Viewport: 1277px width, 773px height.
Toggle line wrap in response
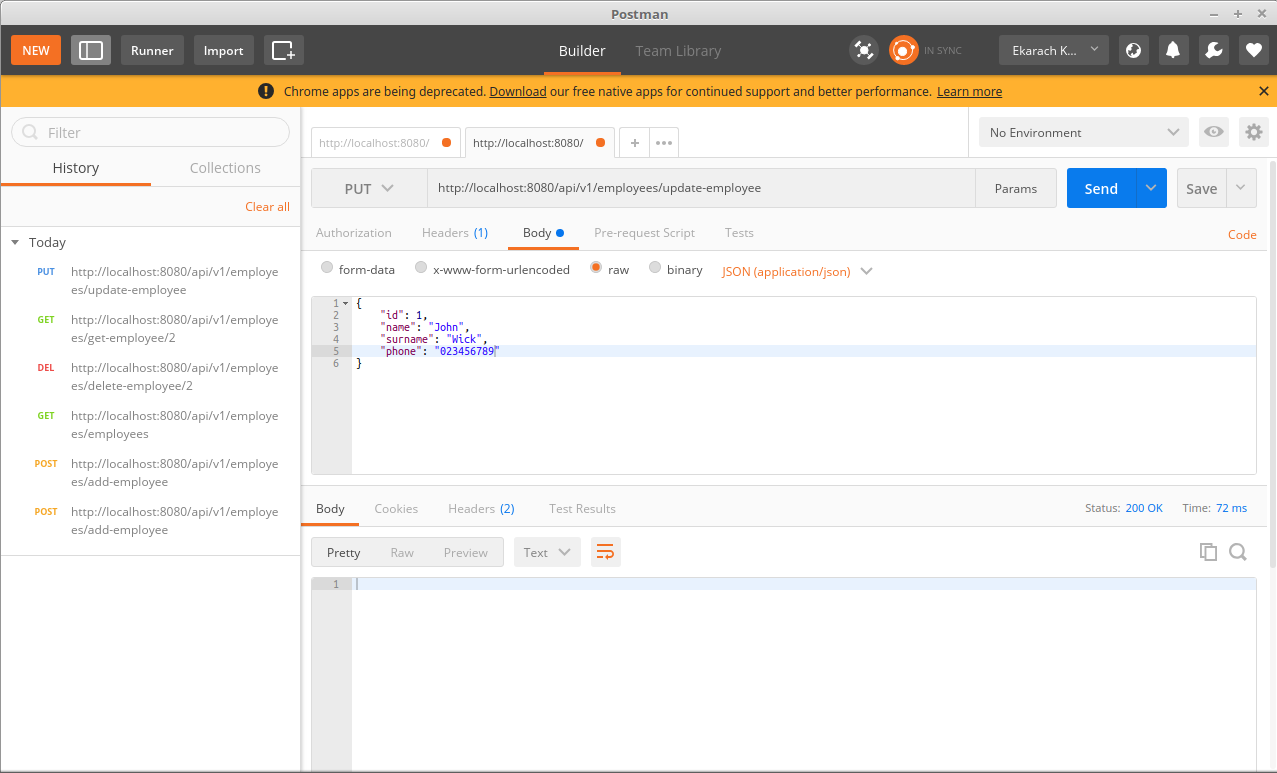605,552
